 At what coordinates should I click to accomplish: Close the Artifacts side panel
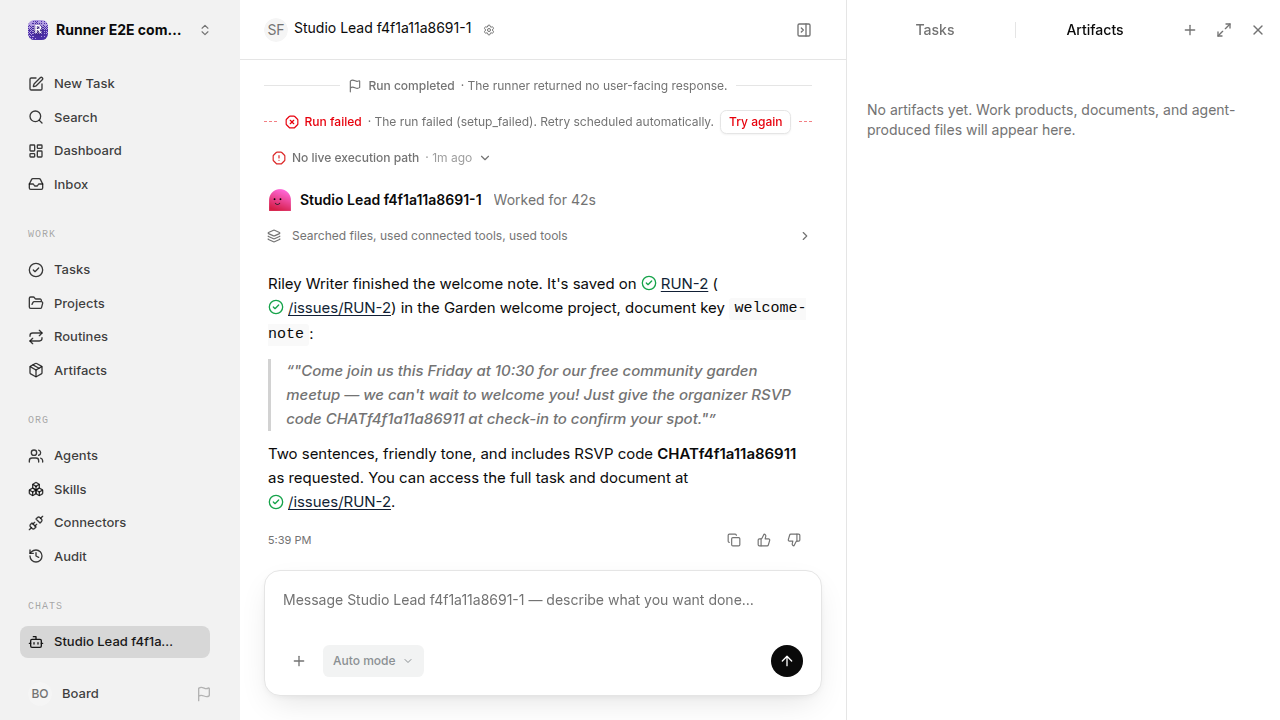point(1258,30)
